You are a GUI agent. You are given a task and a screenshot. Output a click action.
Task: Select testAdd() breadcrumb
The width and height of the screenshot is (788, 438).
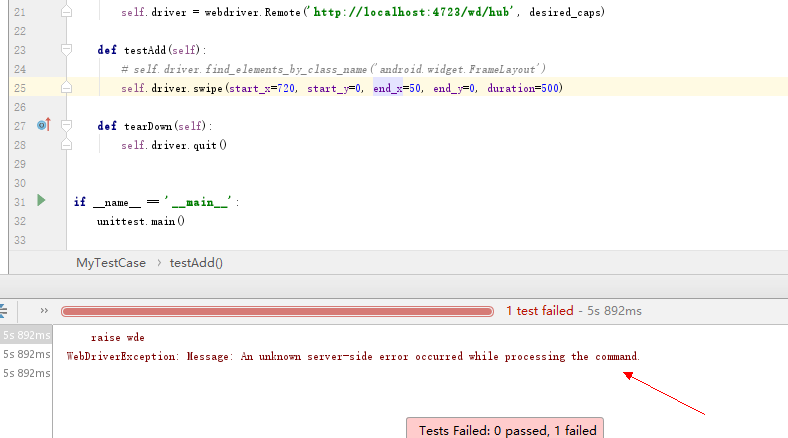(x=196, y=263)
